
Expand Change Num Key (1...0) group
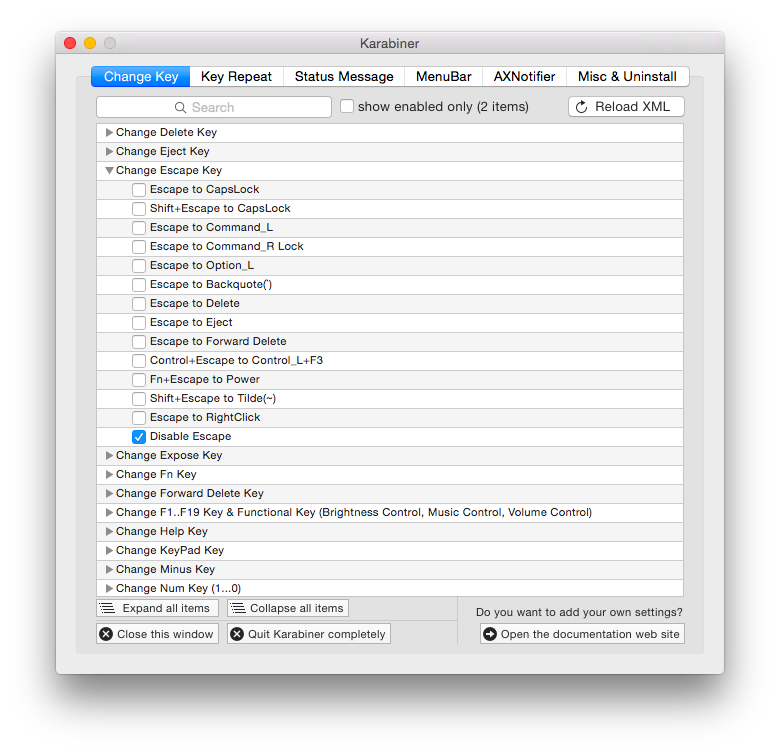[109, 588]
